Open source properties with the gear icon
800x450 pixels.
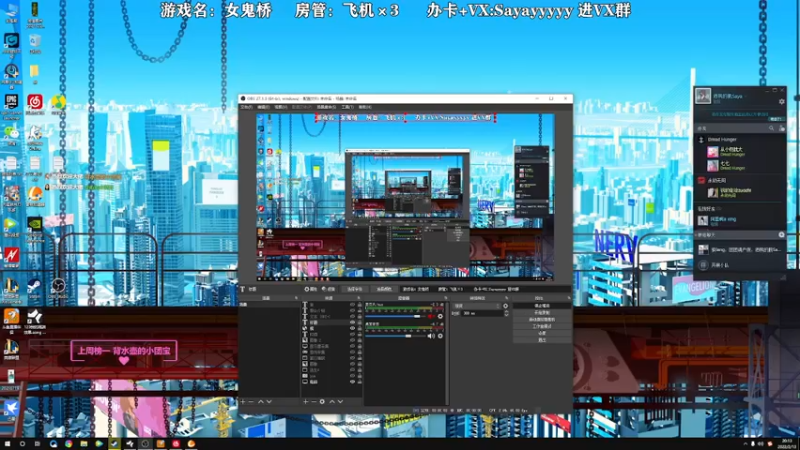coord(322,402)
